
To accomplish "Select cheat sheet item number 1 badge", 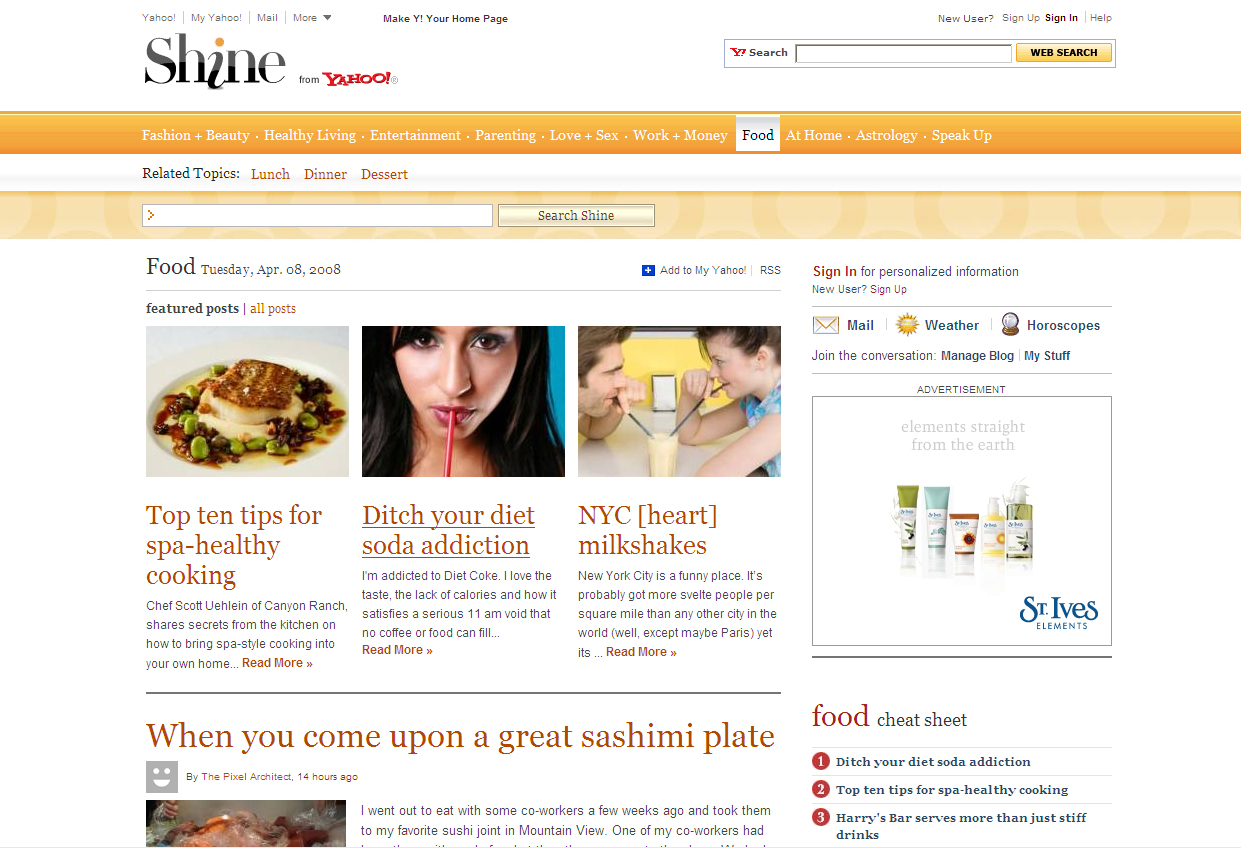I will [x=821, y=761].
